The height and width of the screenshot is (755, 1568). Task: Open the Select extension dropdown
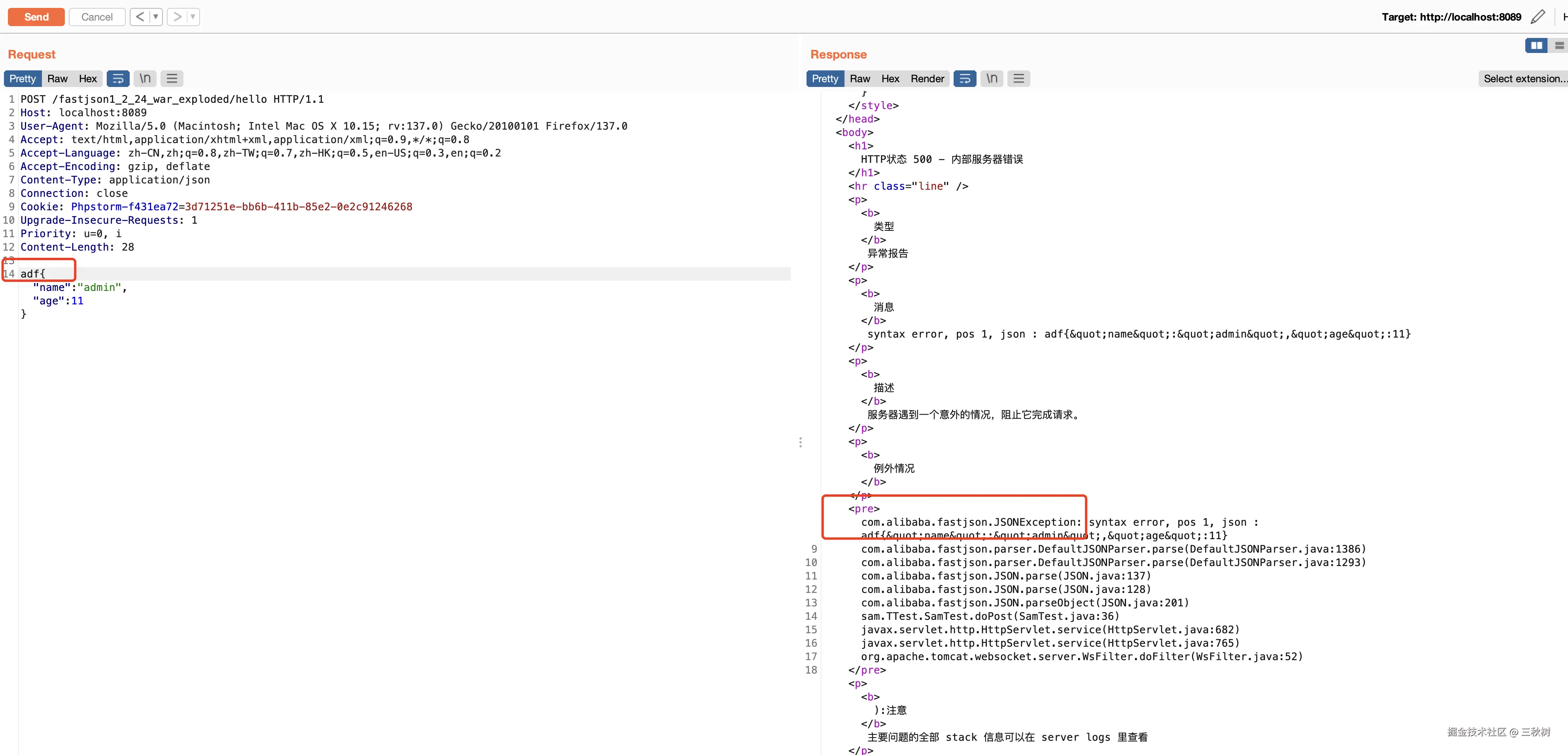pos(1523,79)
